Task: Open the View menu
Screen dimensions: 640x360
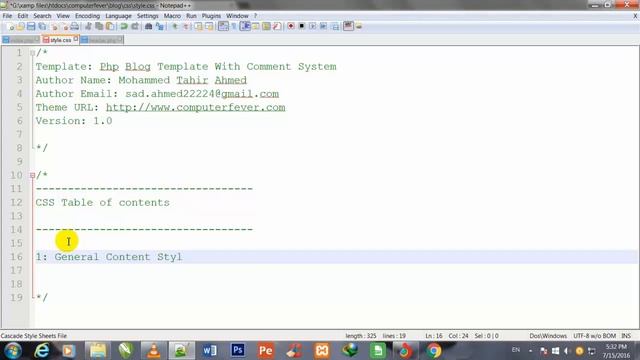Action: (63, 16)
